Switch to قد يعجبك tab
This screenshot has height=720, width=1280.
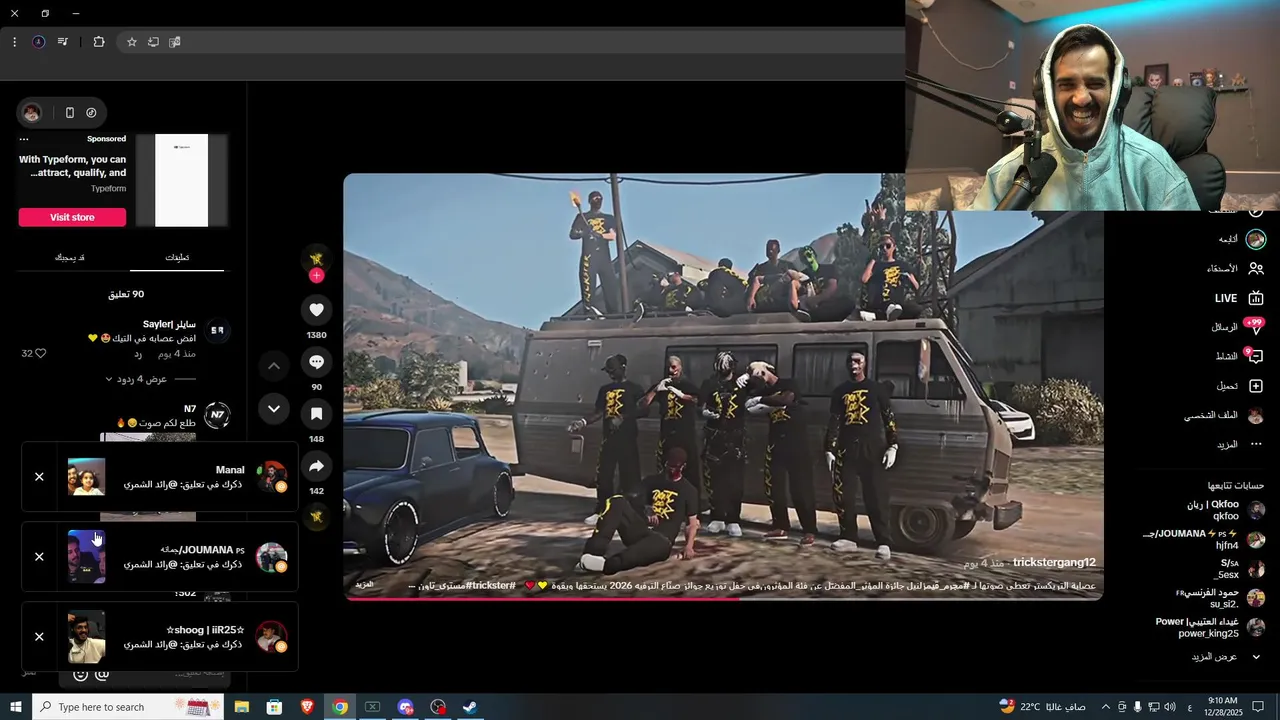[70, 257]
